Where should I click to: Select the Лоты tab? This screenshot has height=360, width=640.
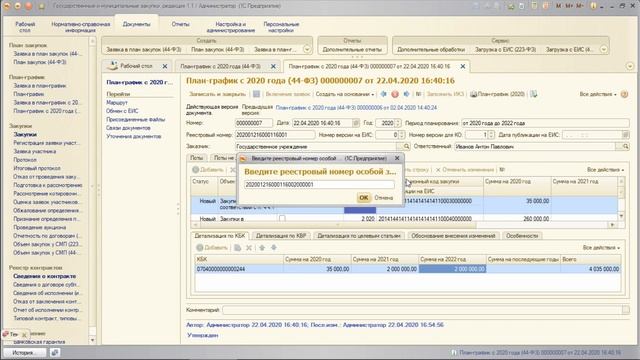click(196, 158)
